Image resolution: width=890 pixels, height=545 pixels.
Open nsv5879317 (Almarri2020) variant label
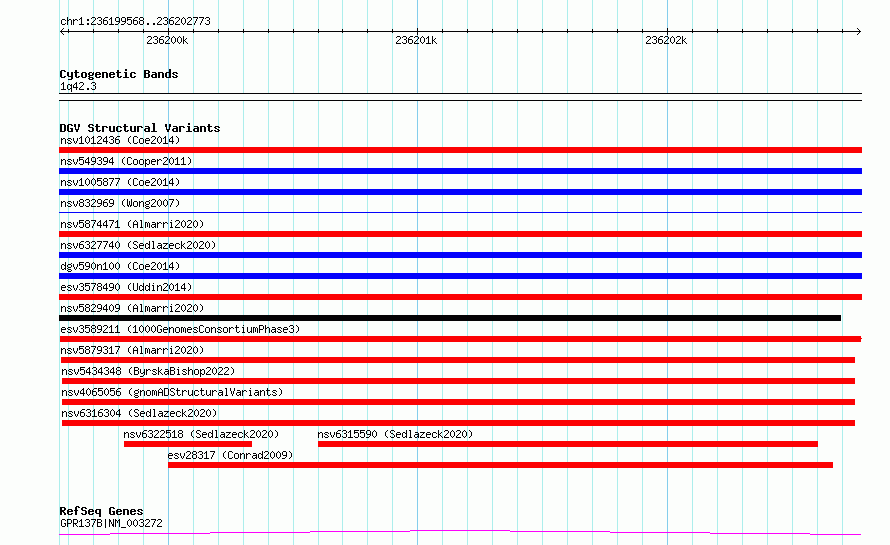[132, 350]
